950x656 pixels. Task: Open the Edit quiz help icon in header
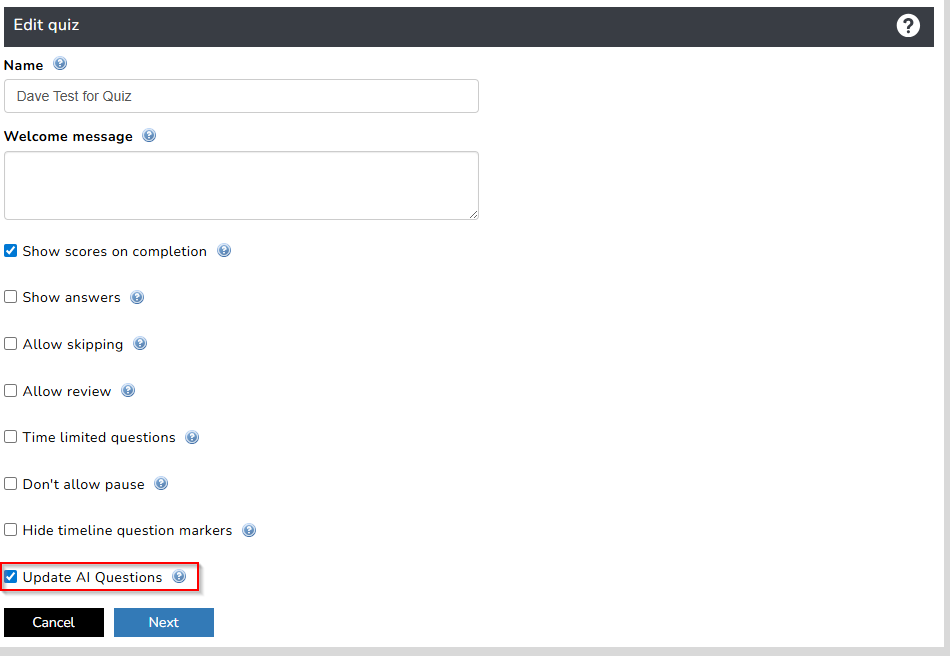(x=908, y=25)
